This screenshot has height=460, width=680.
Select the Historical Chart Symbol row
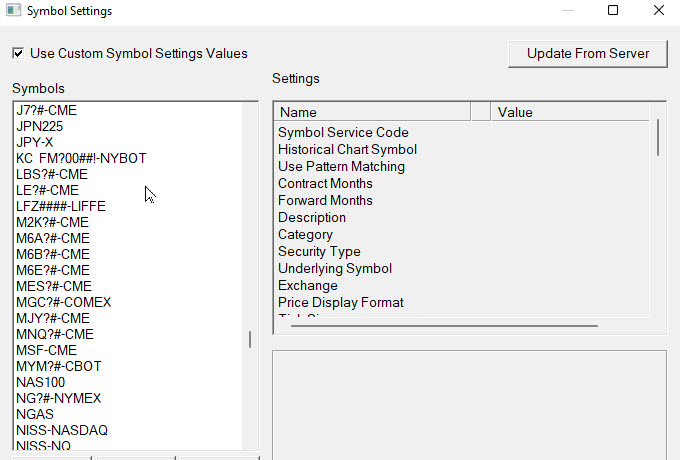(x=347, y=149)
